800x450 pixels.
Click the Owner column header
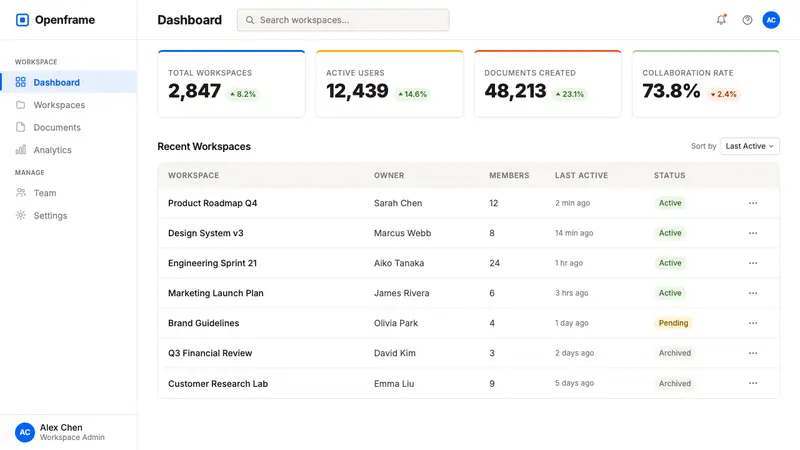coord(389,175)
